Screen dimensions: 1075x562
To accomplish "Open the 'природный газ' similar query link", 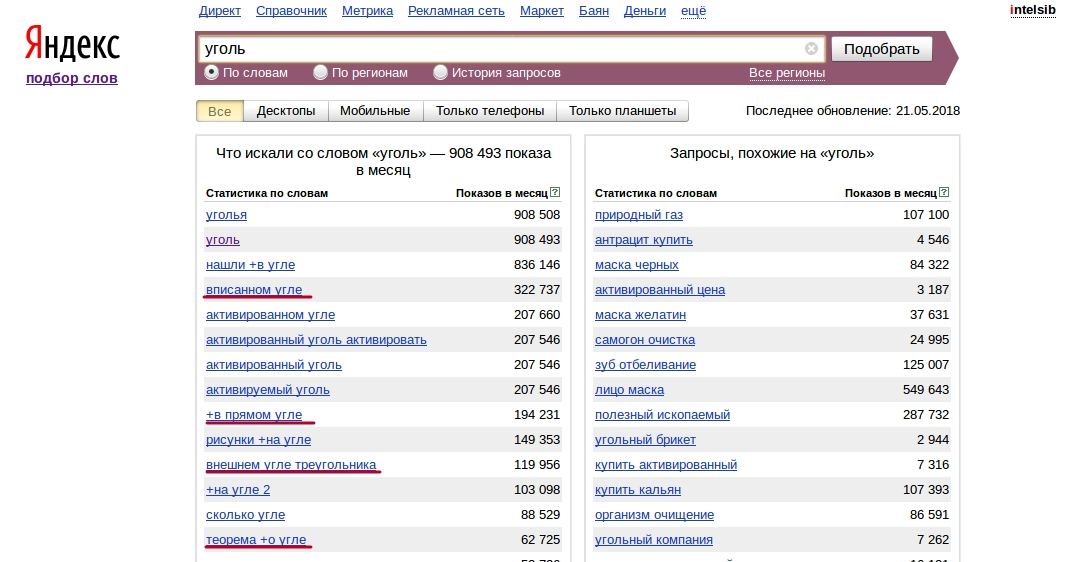I will tap(639, 215).
